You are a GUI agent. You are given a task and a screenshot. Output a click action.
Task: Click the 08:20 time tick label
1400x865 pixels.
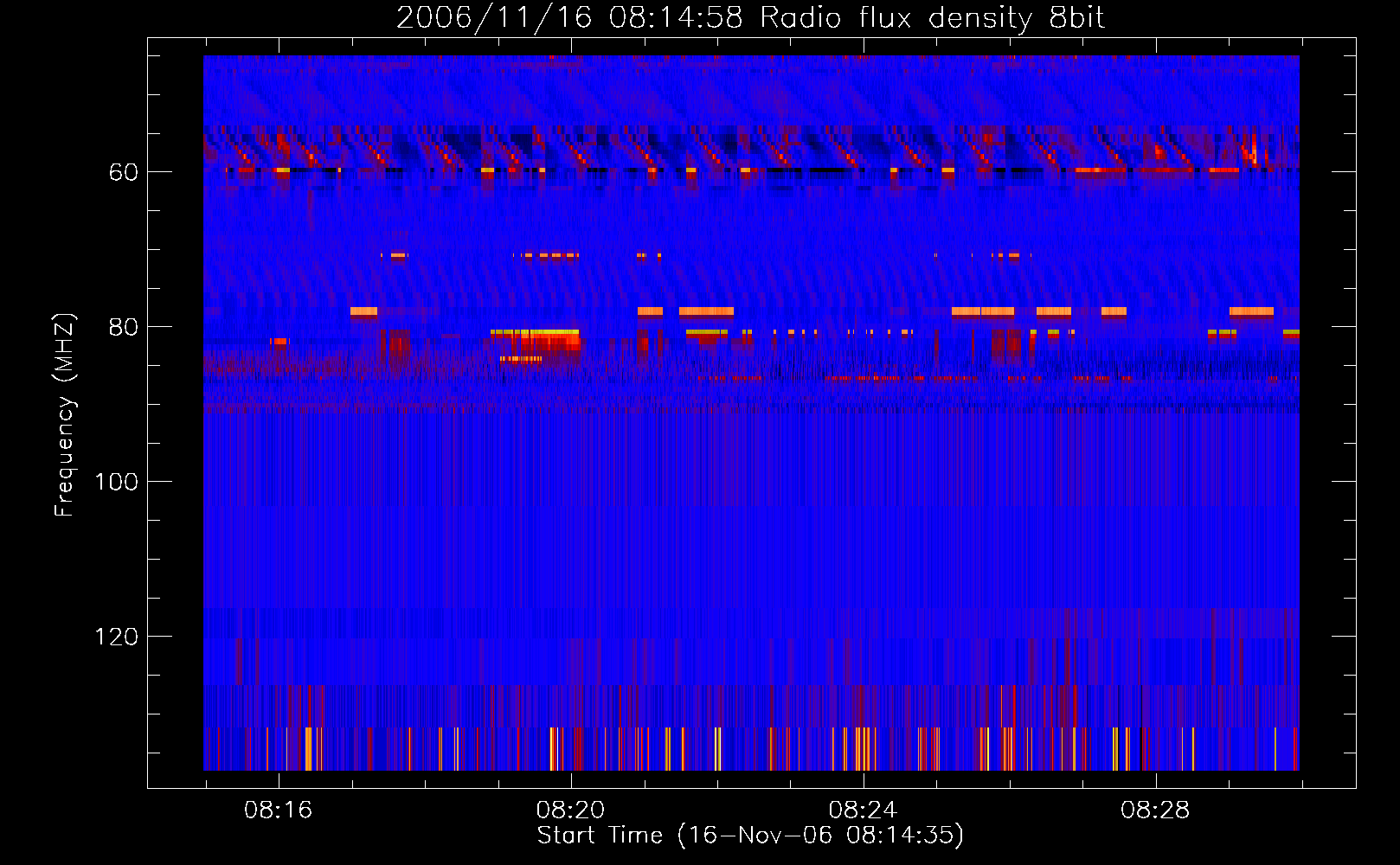click(570, 811)
